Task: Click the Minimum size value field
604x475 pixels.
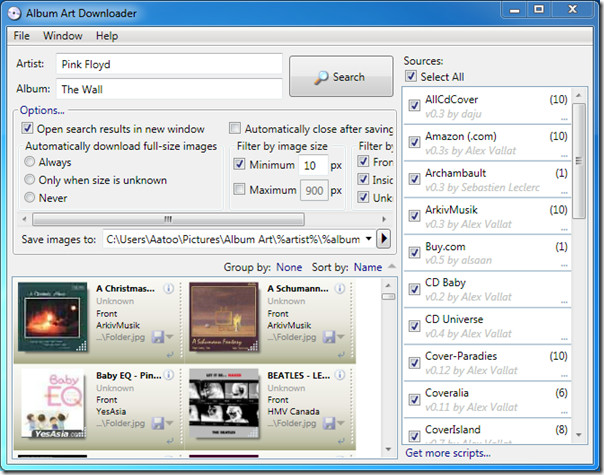Action: coord(313,165)
